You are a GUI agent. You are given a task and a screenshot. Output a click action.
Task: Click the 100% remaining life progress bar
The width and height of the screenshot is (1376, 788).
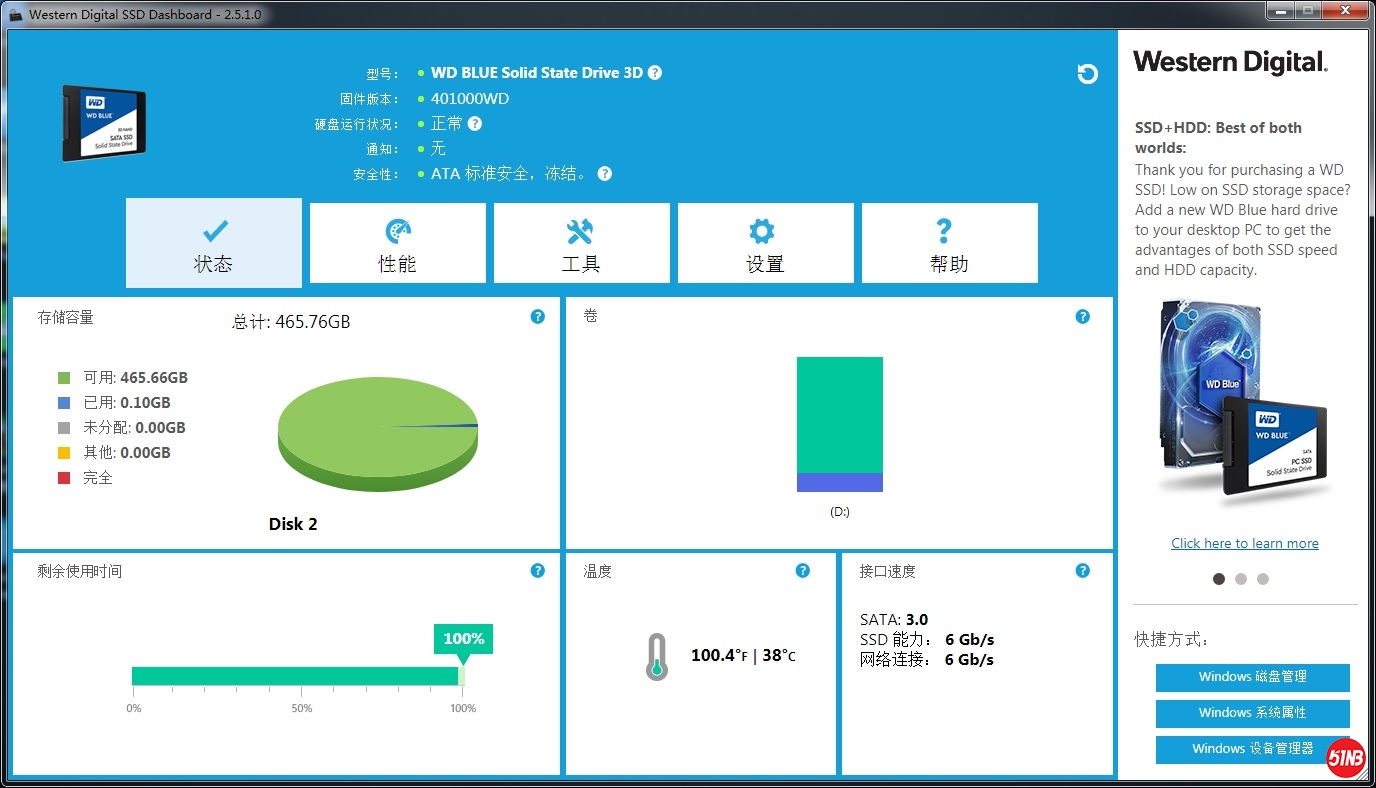(296, 676)
